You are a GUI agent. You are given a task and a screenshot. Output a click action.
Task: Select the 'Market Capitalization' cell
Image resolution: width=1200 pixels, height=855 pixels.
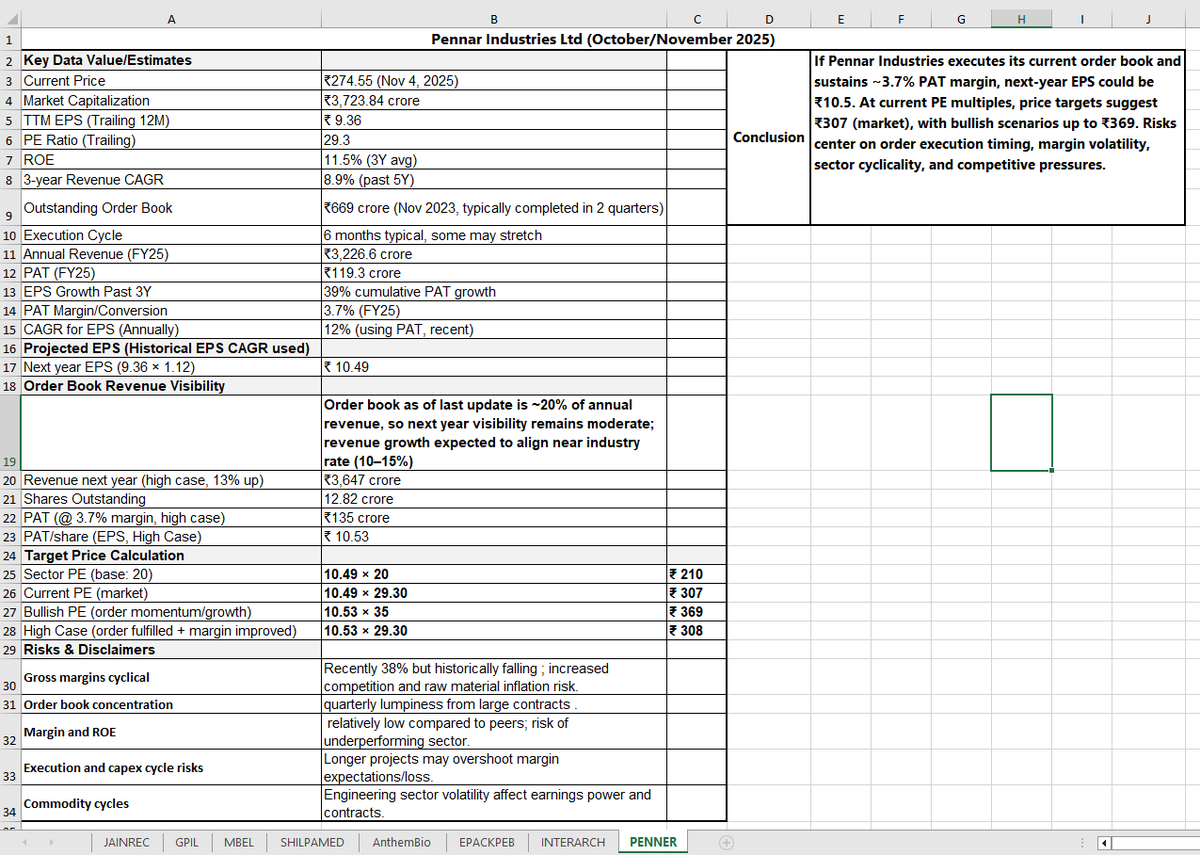[x=171, y=100]
